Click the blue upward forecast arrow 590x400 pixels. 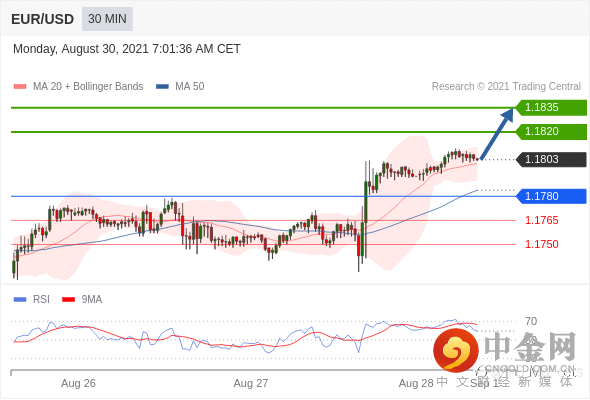(x=497, y=134)
